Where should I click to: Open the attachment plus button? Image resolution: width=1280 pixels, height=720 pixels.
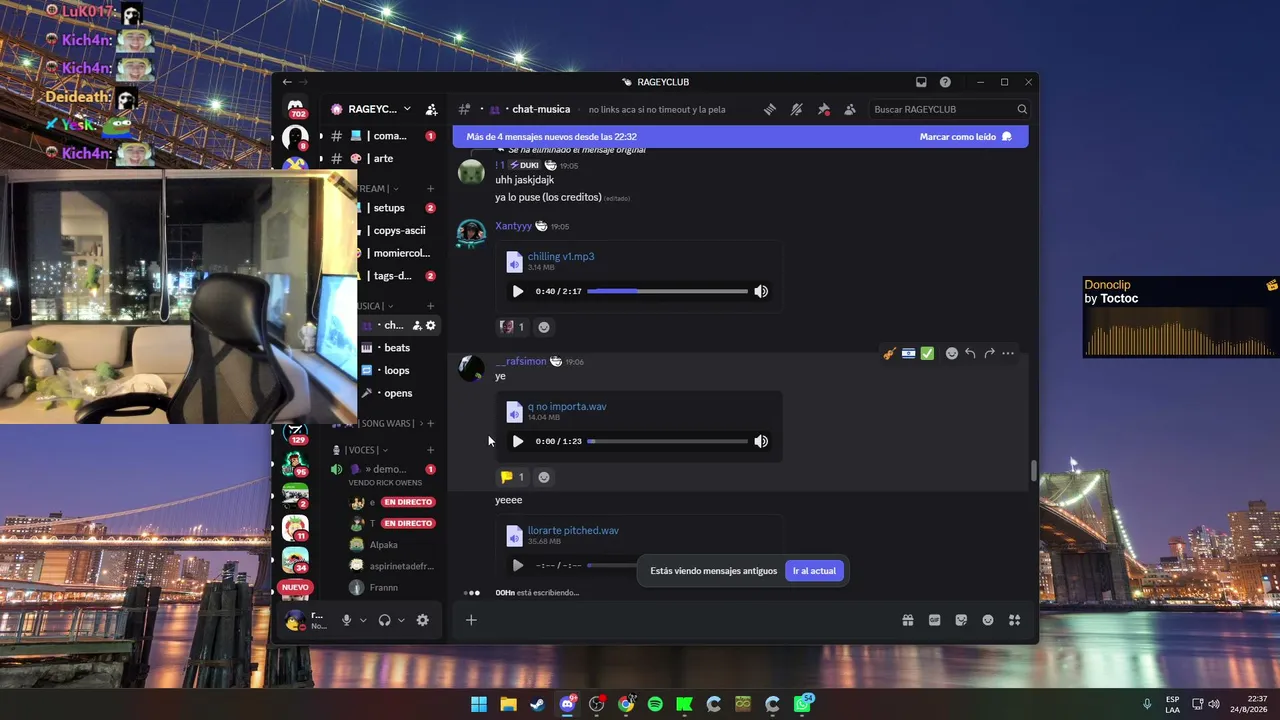point(471,620)
